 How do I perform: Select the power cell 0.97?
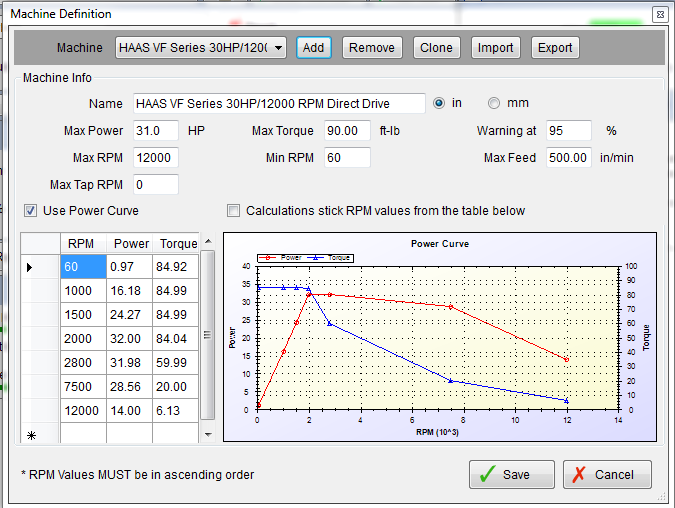tap(129, 266)
